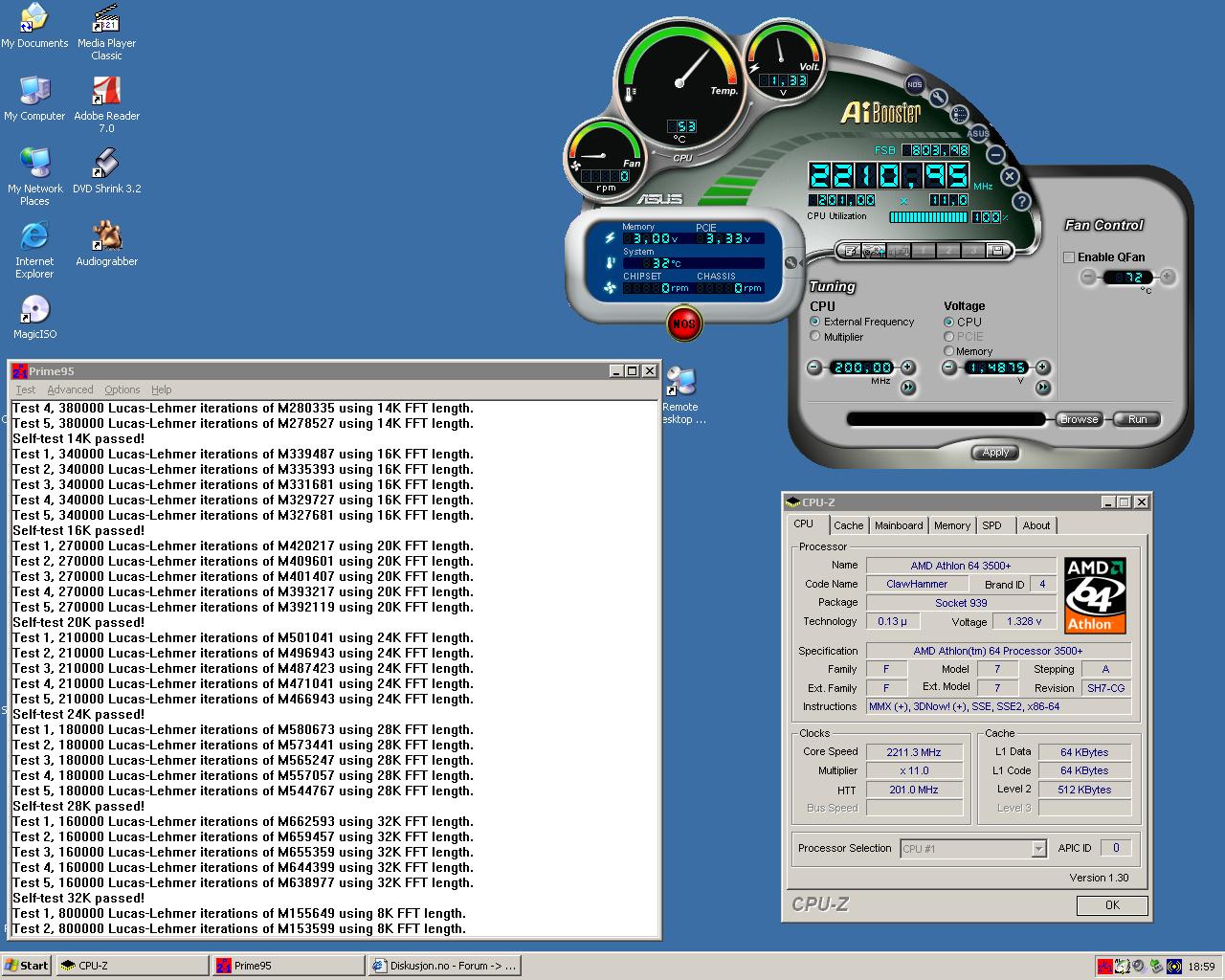Click the blue wireless signal tray icon
This screenshot has height=980, width=1225.
pos(1174,967)
